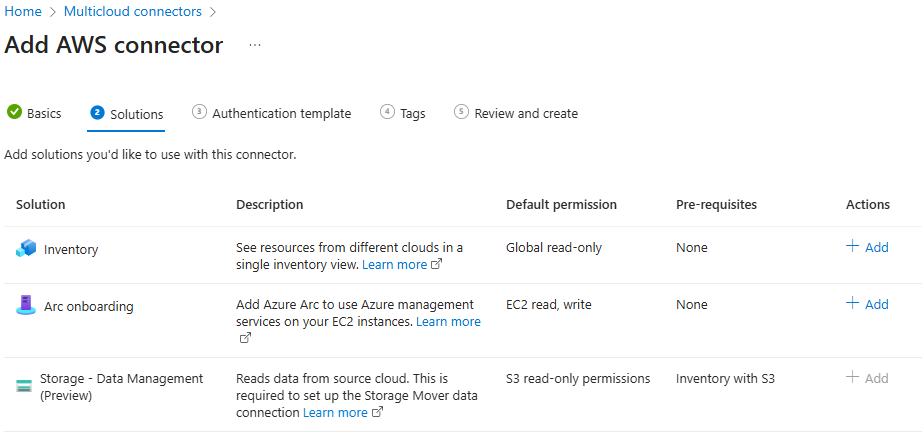
Task: Add the Arc onboarding solution
Action: point(867,304)
